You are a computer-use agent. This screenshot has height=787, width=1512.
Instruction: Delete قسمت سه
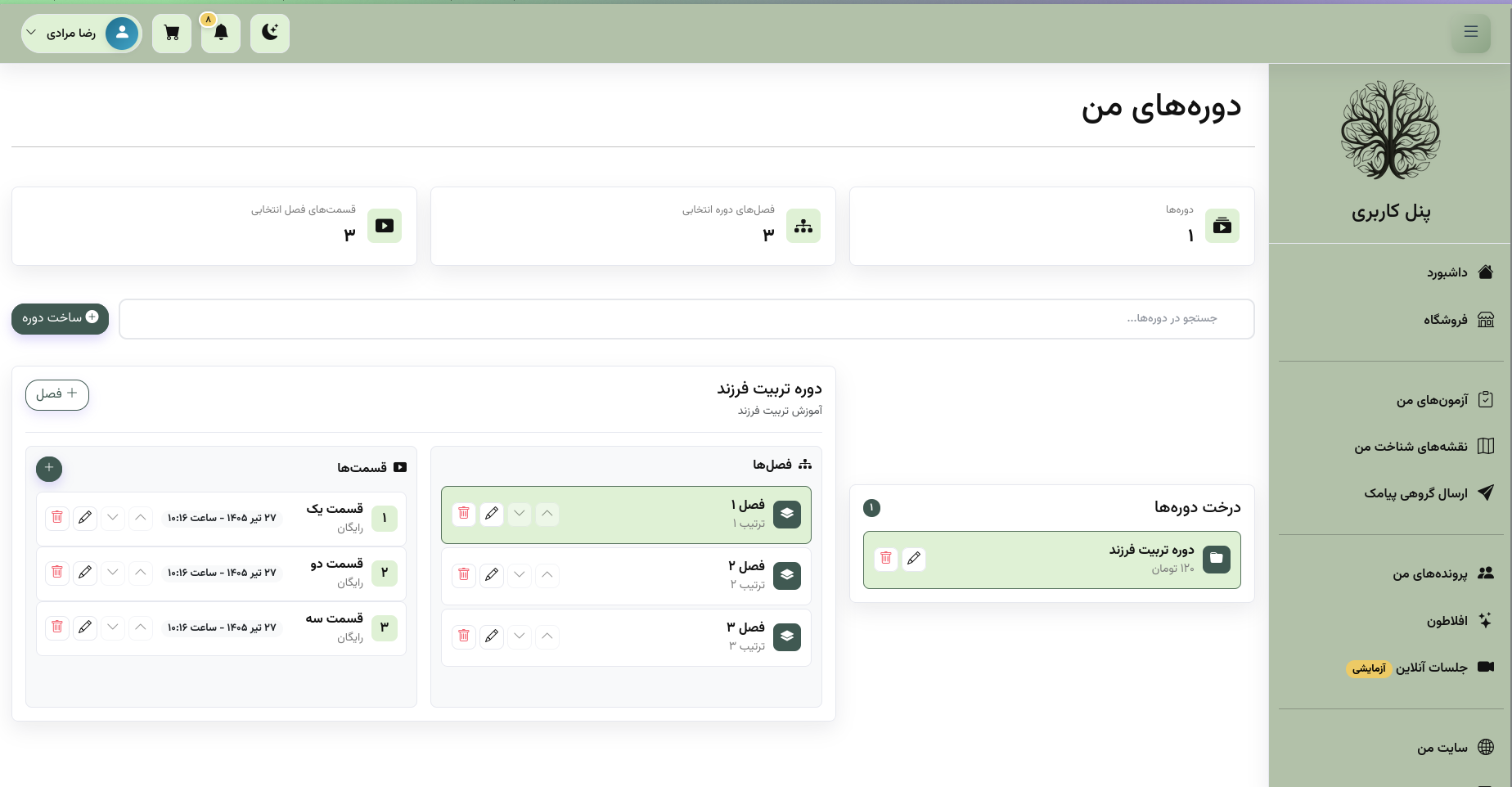(57, 627)
